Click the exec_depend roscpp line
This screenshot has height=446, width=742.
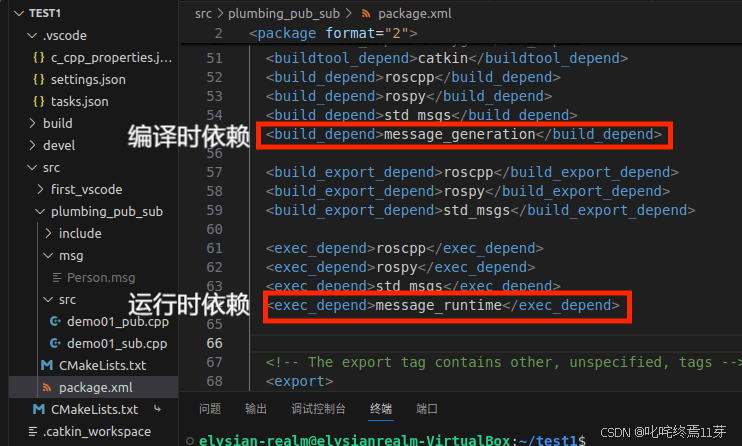click(x=404, y=248)
